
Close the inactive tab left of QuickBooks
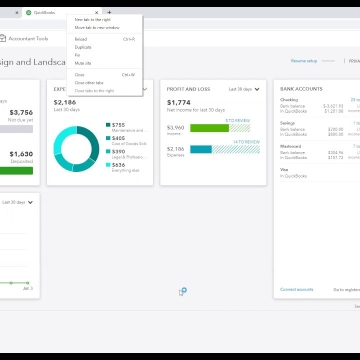(17, 13)
